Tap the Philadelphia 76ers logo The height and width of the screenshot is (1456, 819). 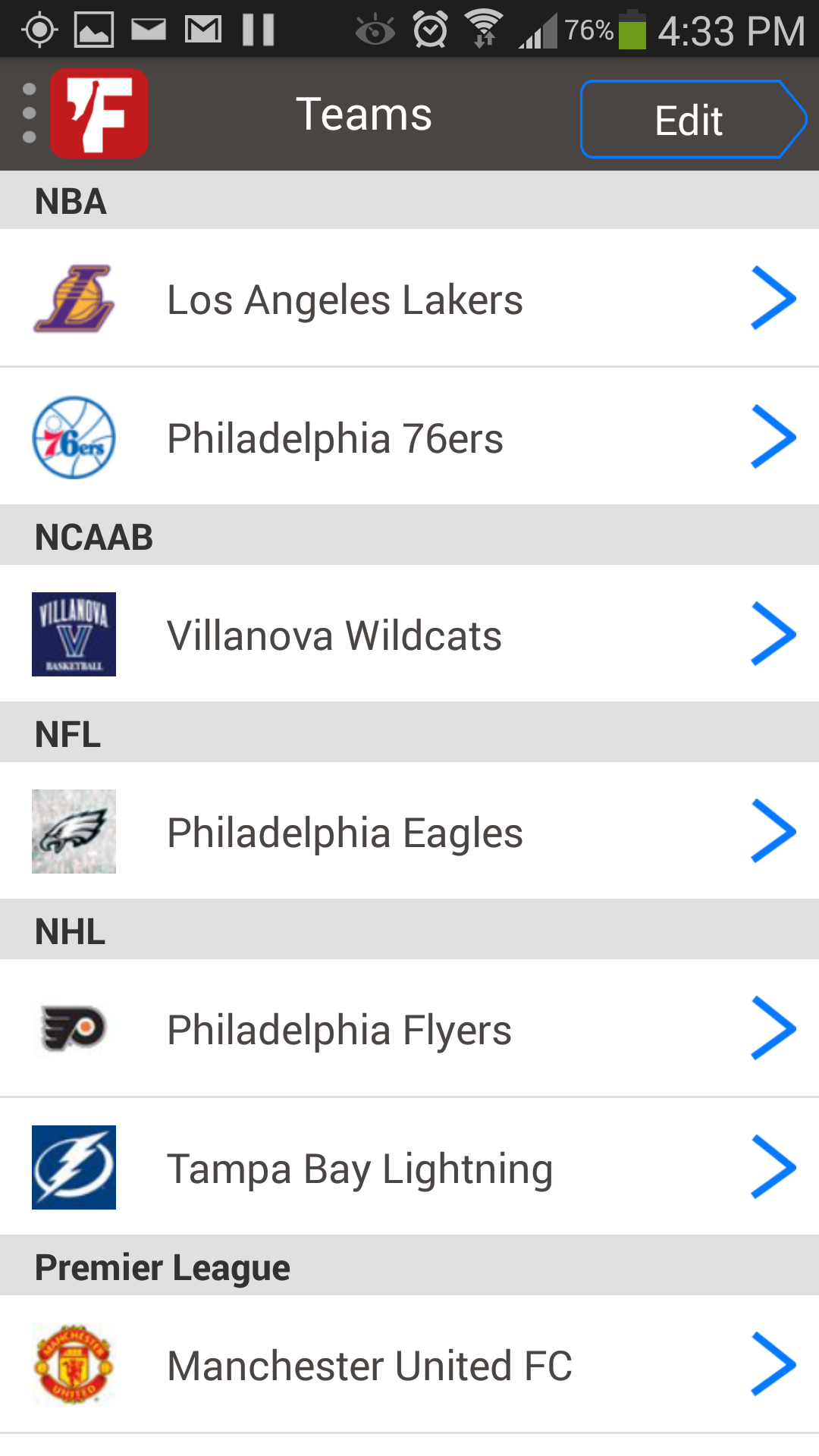(x=74, y=438)
